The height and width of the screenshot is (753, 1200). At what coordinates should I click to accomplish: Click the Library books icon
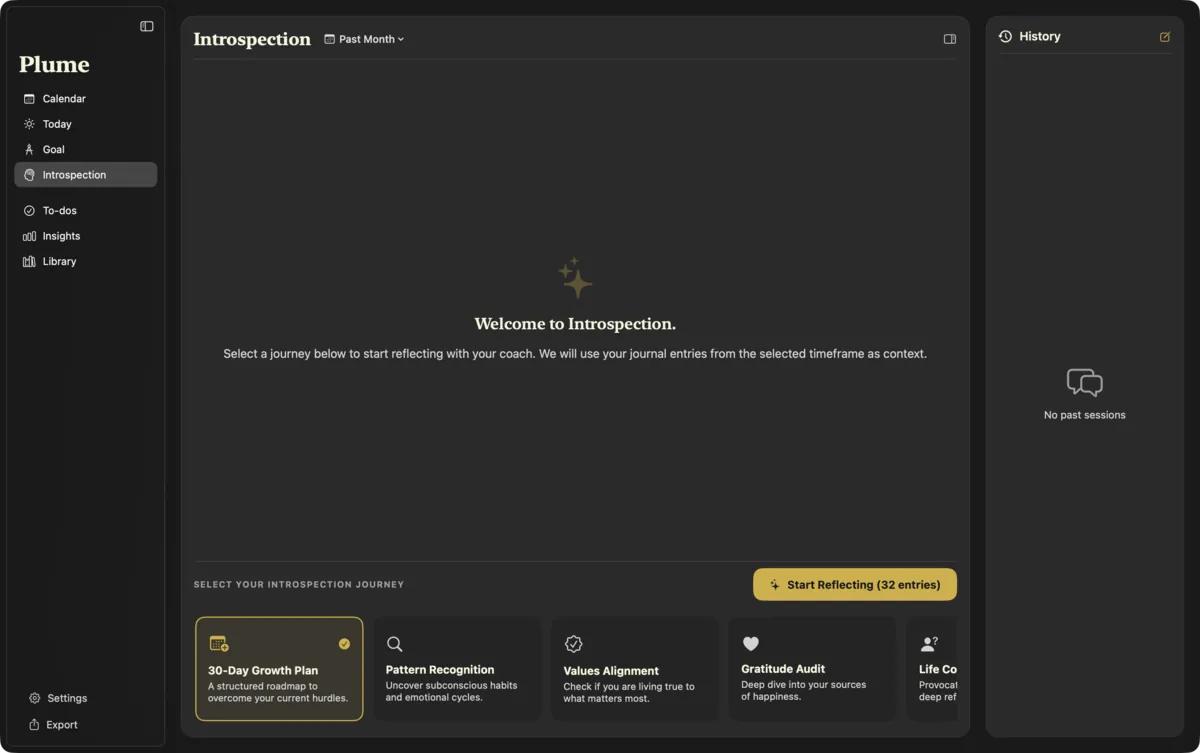[x=29, y=261]
